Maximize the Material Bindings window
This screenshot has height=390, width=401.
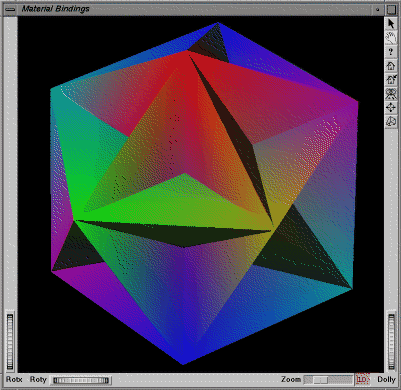[x=391, y=9]
